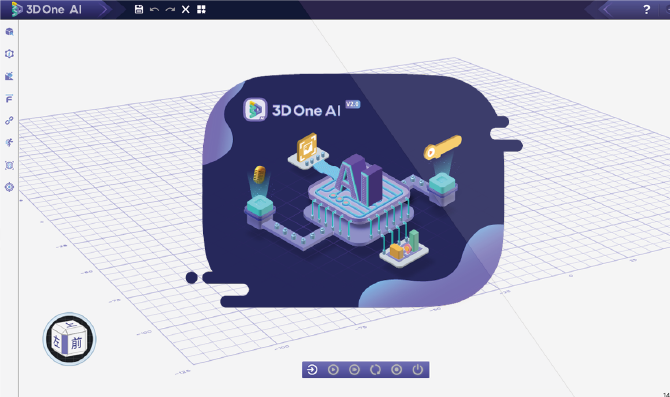Open the four-square grid menu icon
Viewport: 670px width, 397px height.
[x=201, y=9]
